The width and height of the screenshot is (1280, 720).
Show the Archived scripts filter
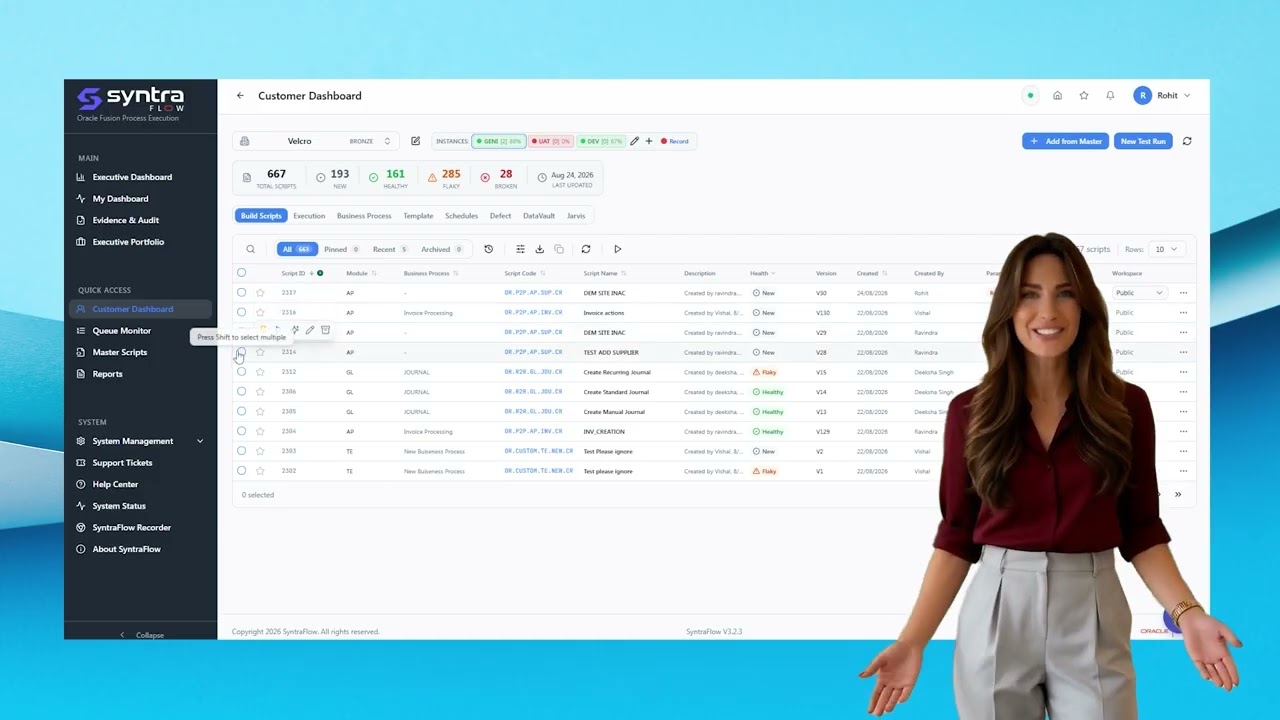tap(441, 249)
